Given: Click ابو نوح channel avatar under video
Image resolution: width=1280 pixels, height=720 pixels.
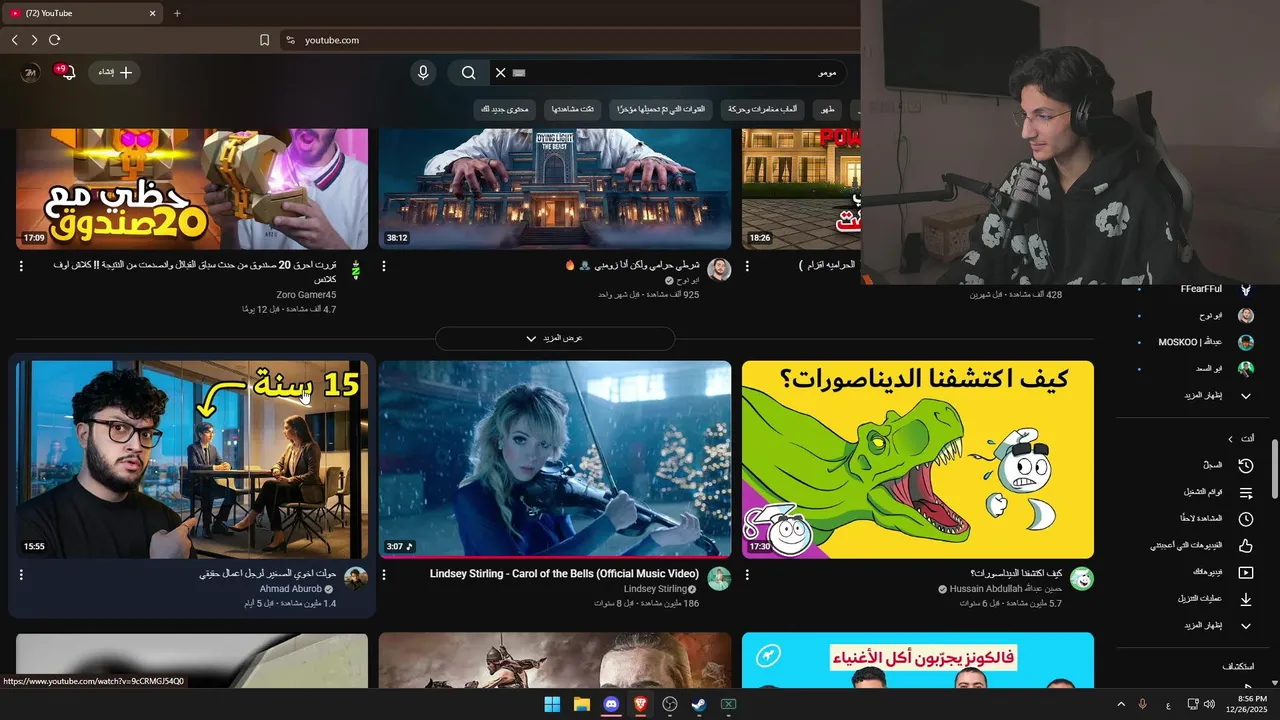Looking at the screenshot, I should pyautogui.click(x=719, y=269).
